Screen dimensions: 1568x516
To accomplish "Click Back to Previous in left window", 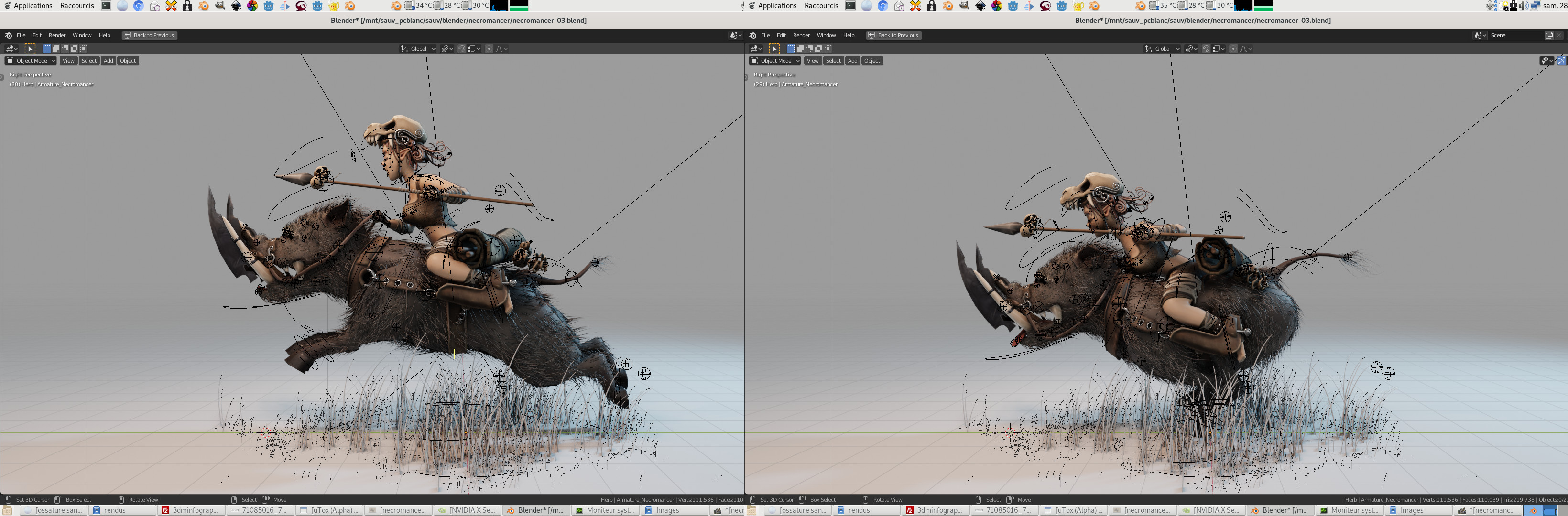I will coord(150,35).
